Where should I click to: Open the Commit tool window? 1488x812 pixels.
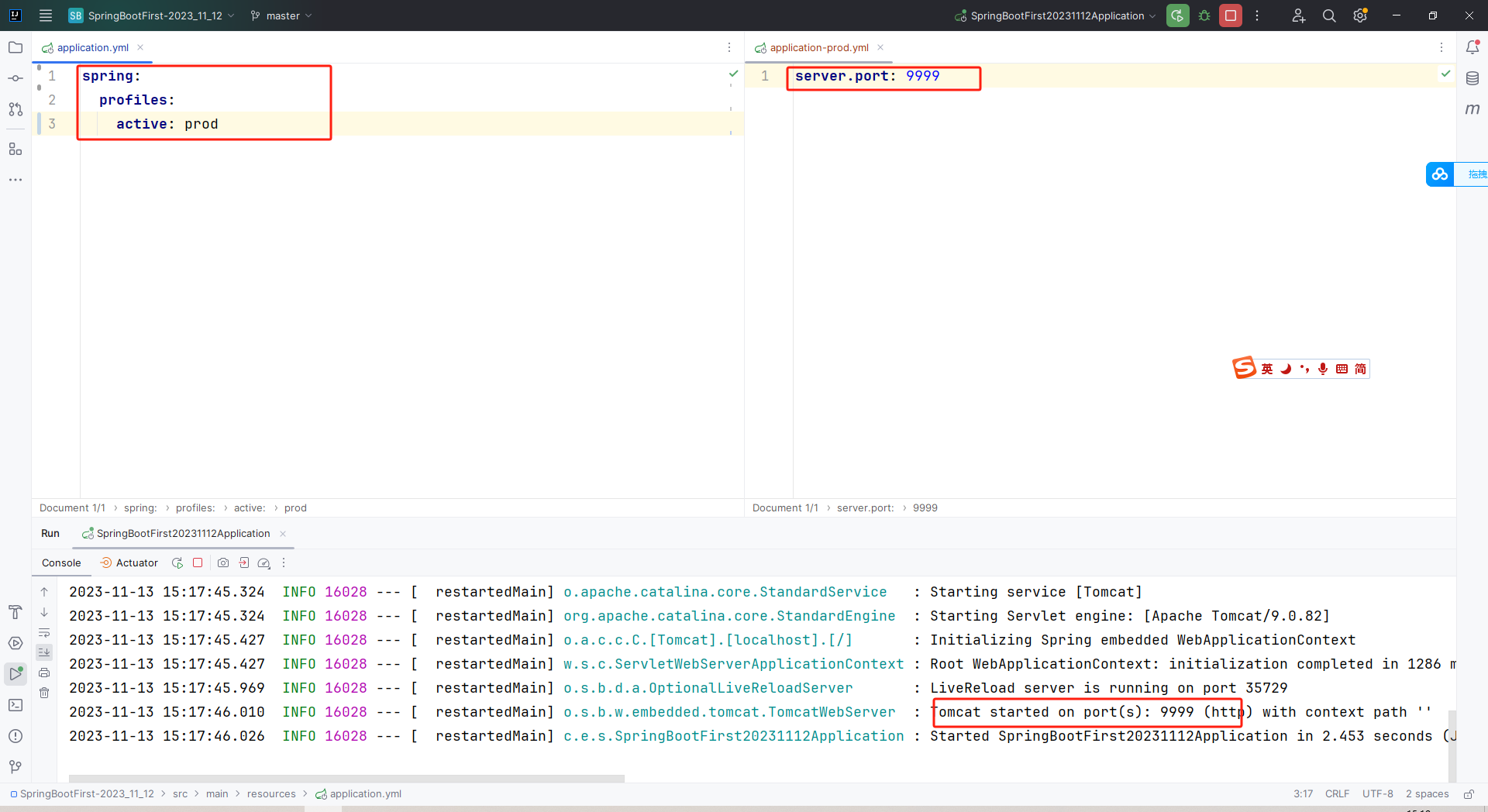(x=15, y=78)
